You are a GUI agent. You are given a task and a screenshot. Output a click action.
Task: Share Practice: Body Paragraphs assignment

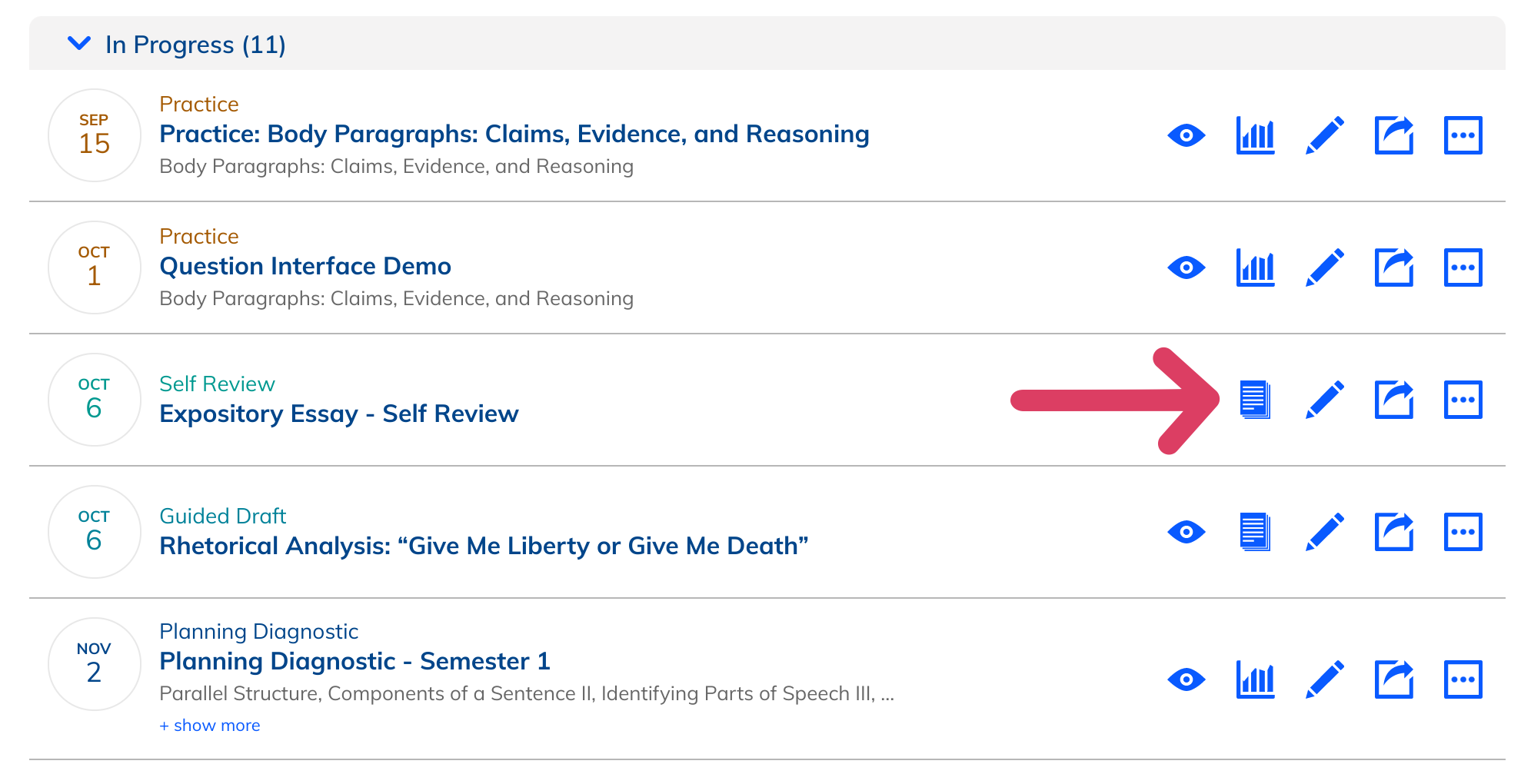pos(1393,135)
